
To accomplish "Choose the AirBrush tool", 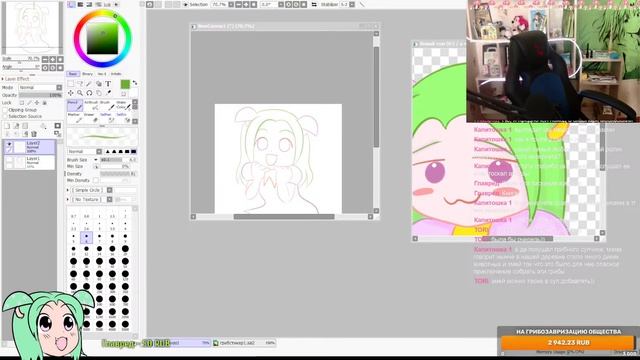I will (x=91, y=105).
